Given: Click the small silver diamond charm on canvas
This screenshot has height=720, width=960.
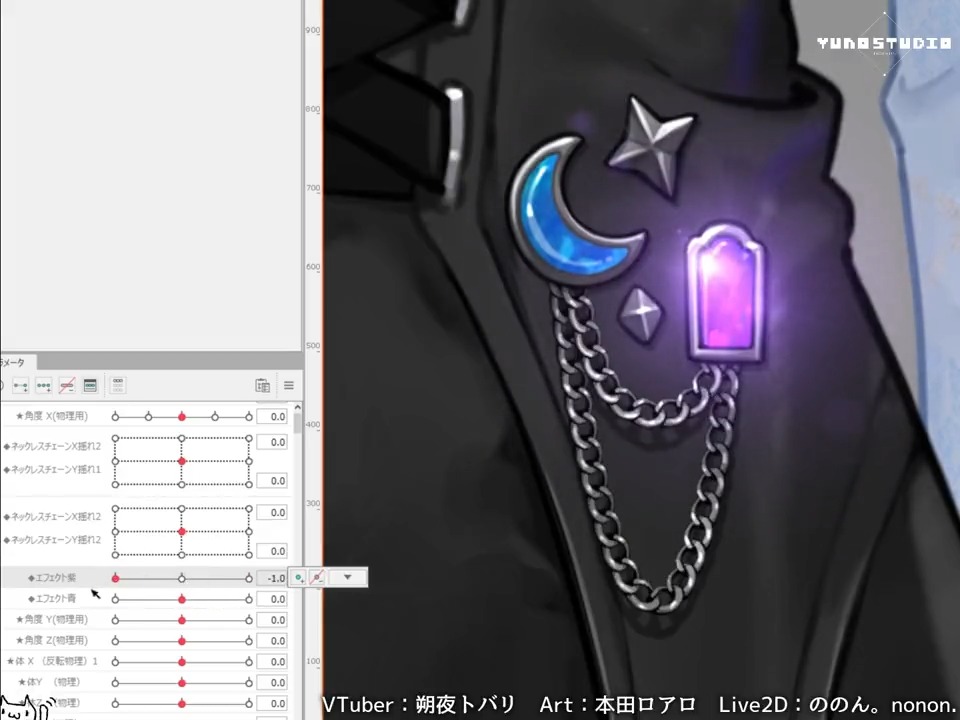Looking at the screenshot, I should (x=641, y=314).
